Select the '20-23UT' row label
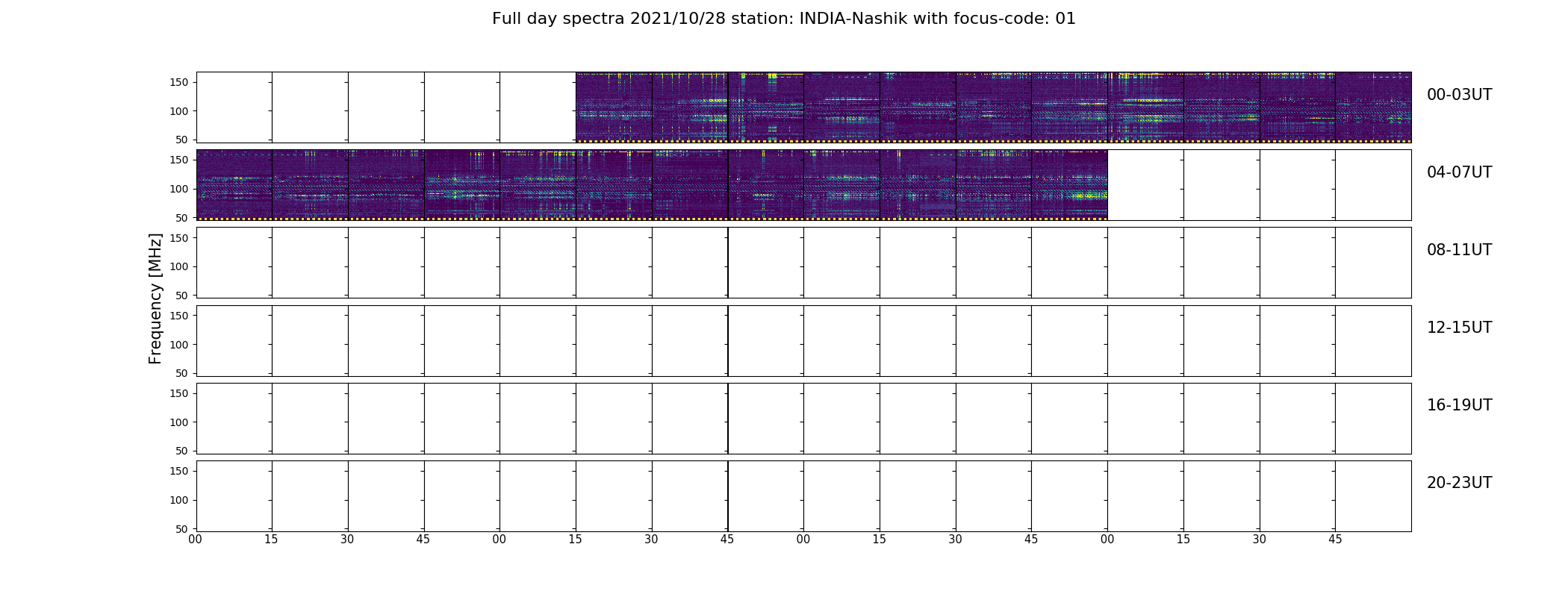This screenshot has width=1568, height=597. tap(1459, 483)
